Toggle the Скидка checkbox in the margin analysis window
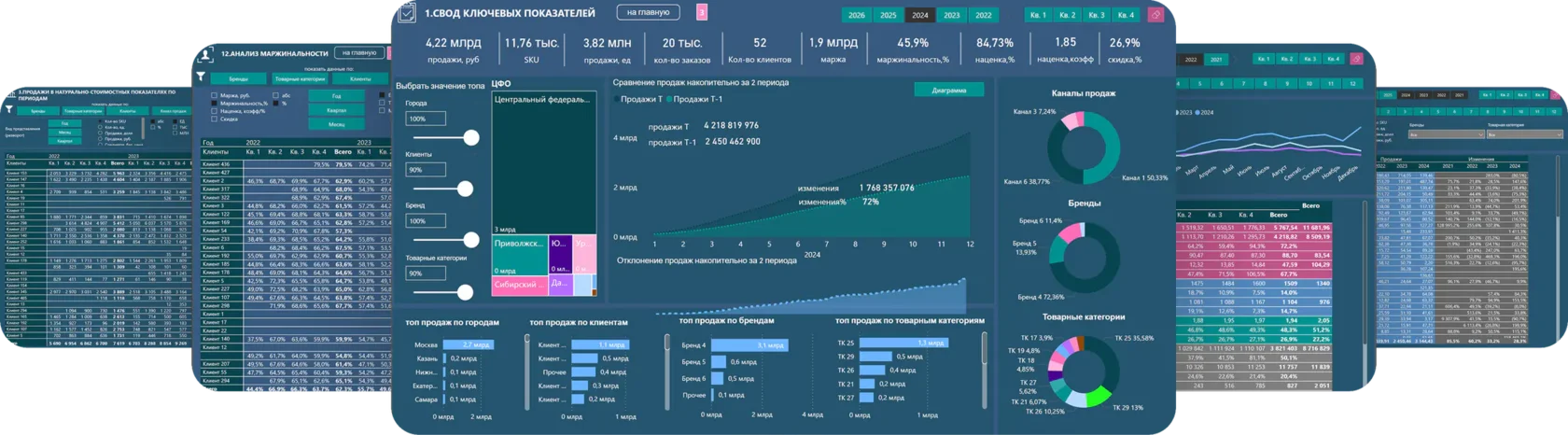The image size is (1568, 435). point(214,119)
